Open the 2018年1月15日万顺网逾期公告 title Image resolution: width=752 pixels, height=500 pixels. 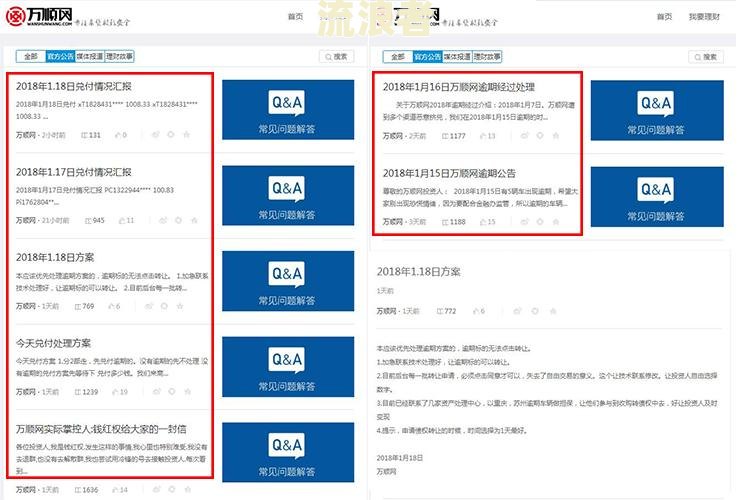point(449,174)
